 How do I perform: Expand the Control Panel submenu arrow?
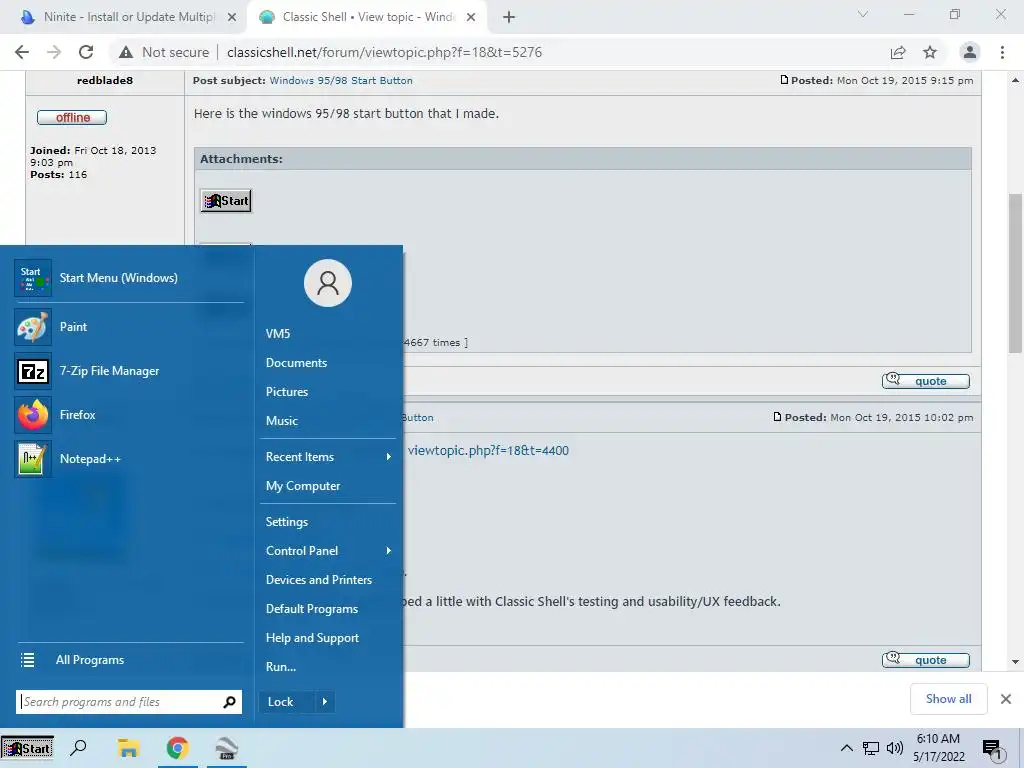tap(389, 551)
